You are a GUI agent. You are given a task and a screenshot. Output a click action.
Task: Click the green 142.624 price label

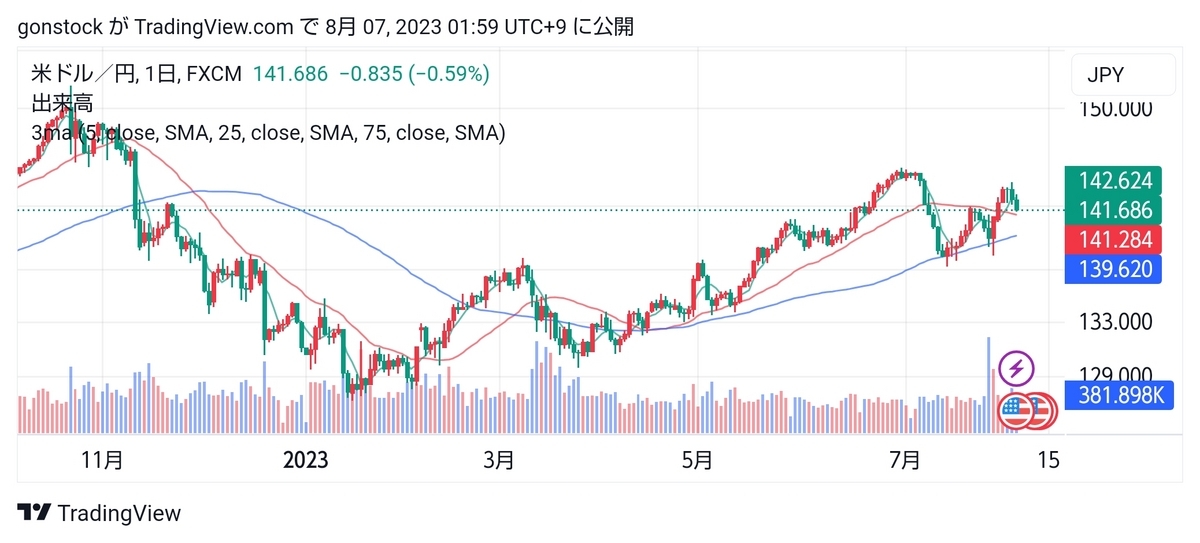click(1114, 181)
